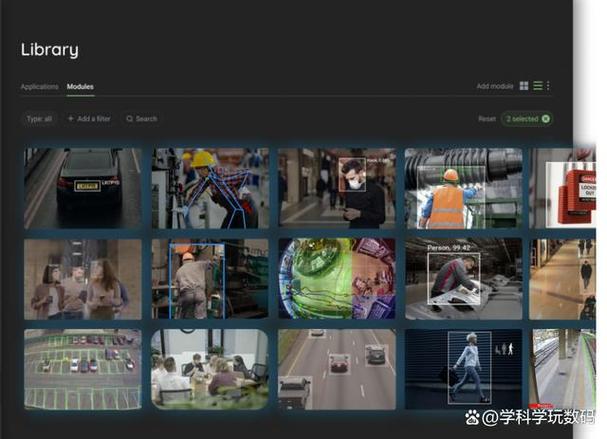
Task: Click the Search magnifier icon
Action: pyautogui.click(x=130, y=119)
